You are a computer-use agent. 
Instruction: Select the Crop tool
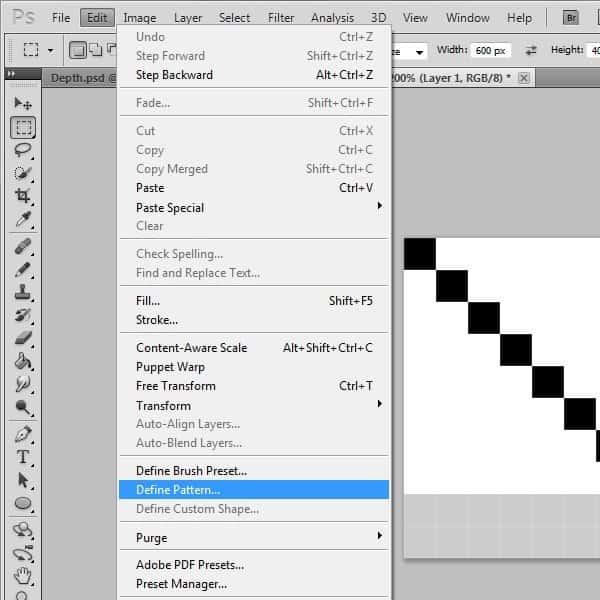[x=23, y=196]
